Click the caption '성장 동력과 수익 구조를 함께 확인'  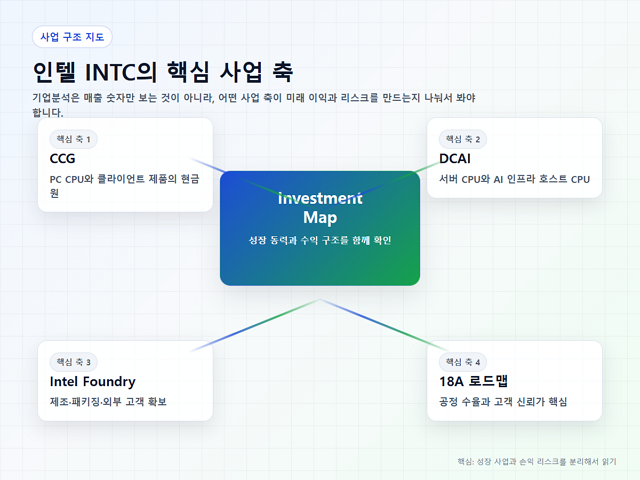pyautogui.click(x=320, y=240)
